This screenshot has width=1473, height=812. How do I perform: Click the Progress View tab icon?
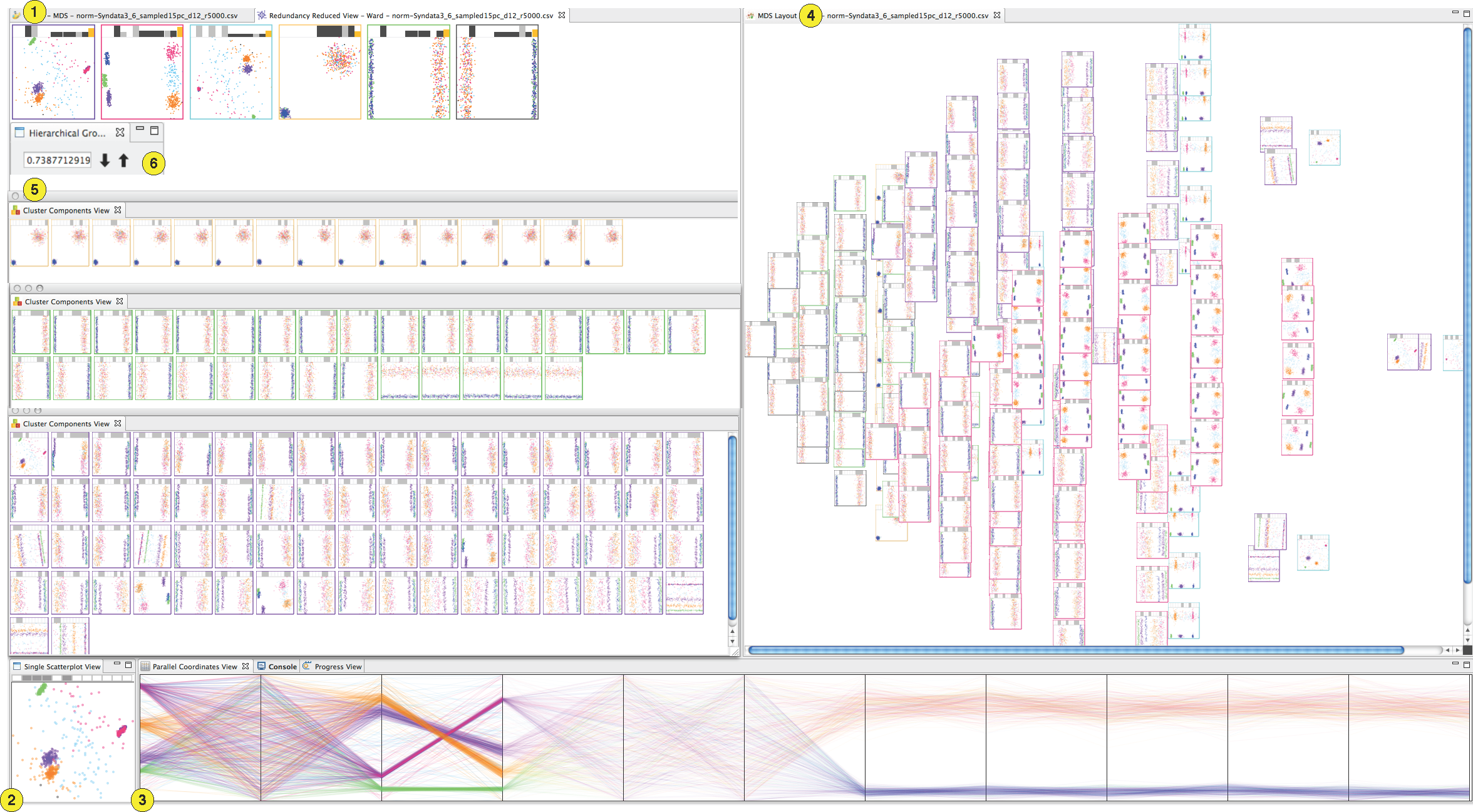coord(307,666)
